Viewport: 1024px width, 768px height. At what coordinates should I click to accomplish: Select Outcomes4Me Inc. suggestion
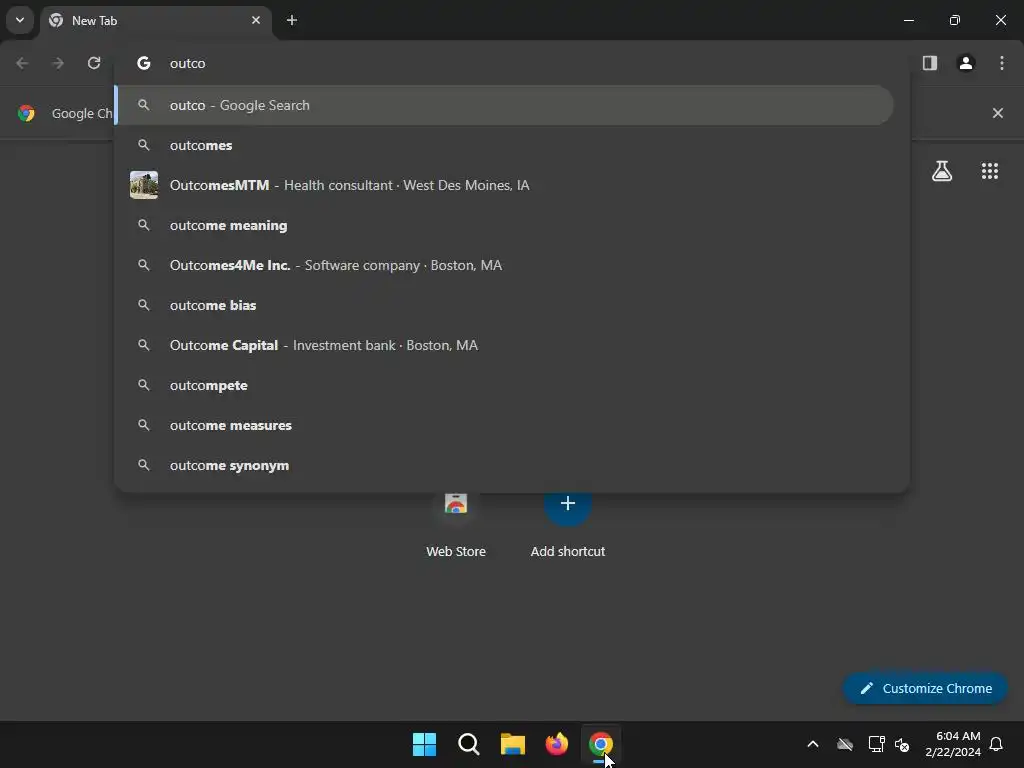coord(504,265)
